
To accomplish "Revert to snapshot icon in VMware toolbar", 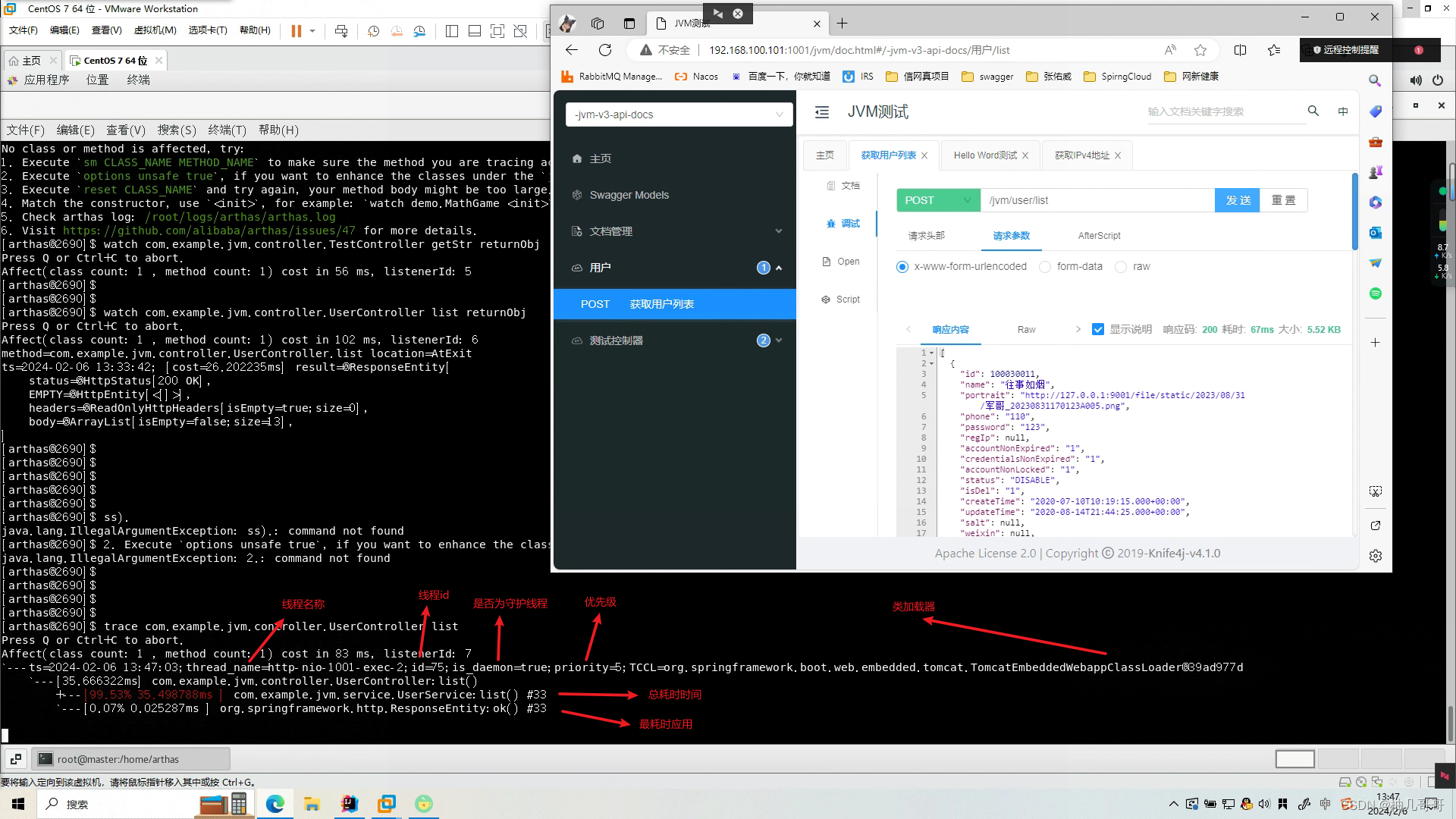I will [397, 31].
